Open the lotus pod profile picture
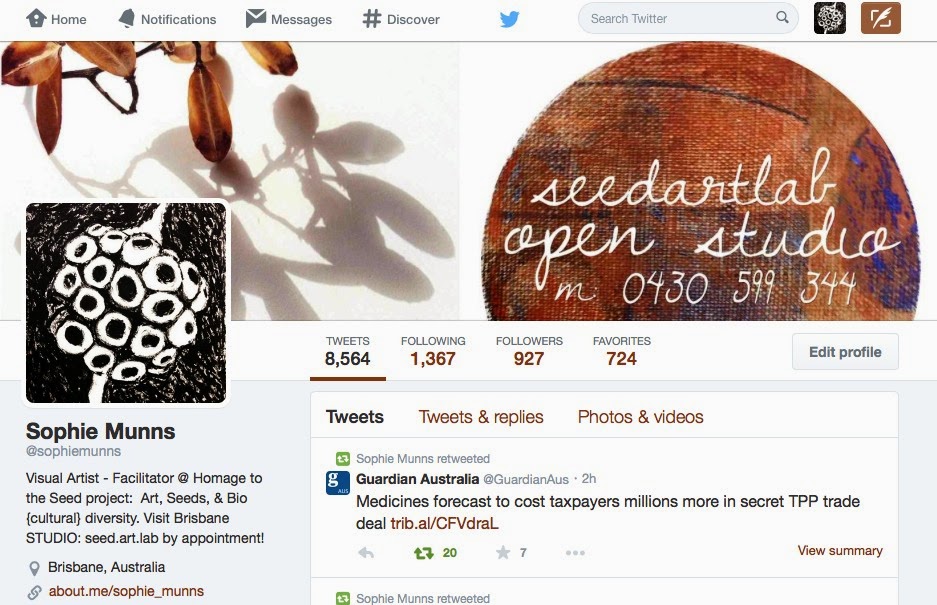Screen dimensions: 937x605 pyautogui.click(x=126, y=302)
